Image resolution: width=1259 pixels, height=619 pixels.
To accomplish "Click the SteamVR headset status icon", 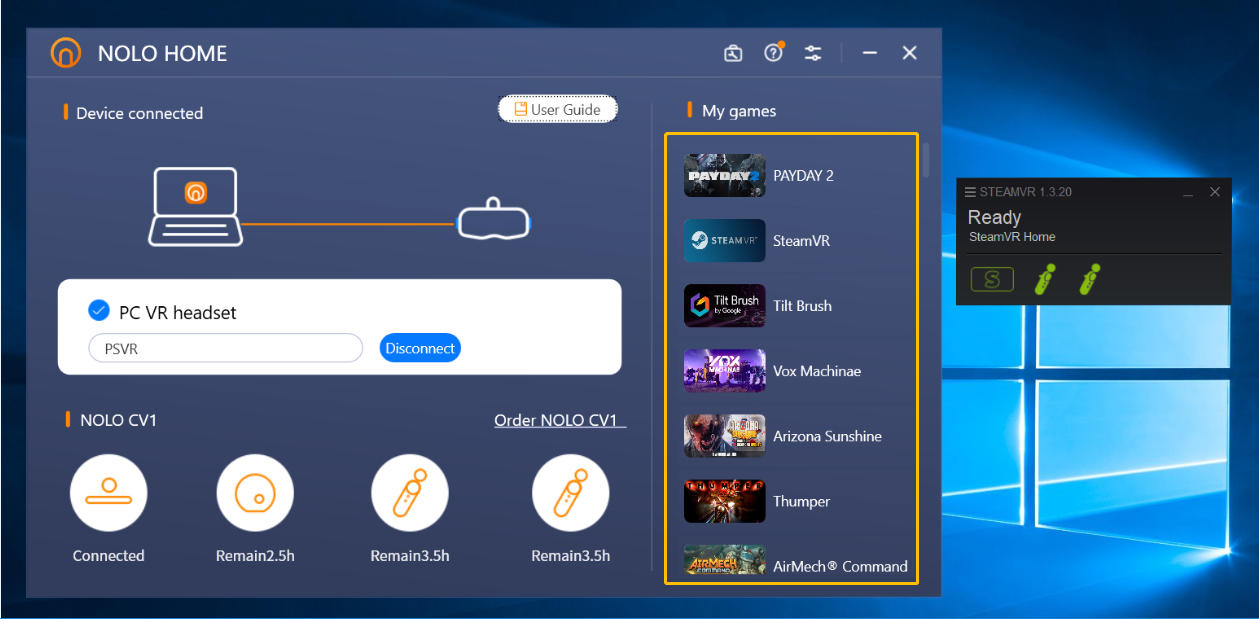I will 992,280.
